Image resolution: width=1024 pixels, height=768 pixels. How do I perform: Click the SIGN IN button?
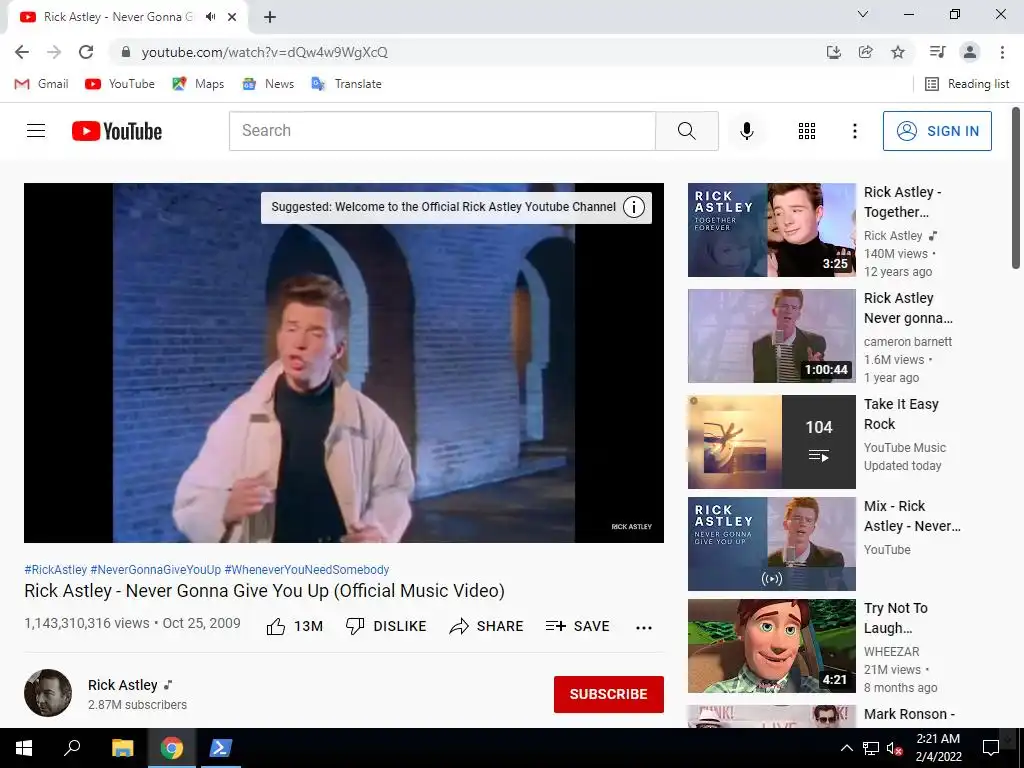pos(937,131)
